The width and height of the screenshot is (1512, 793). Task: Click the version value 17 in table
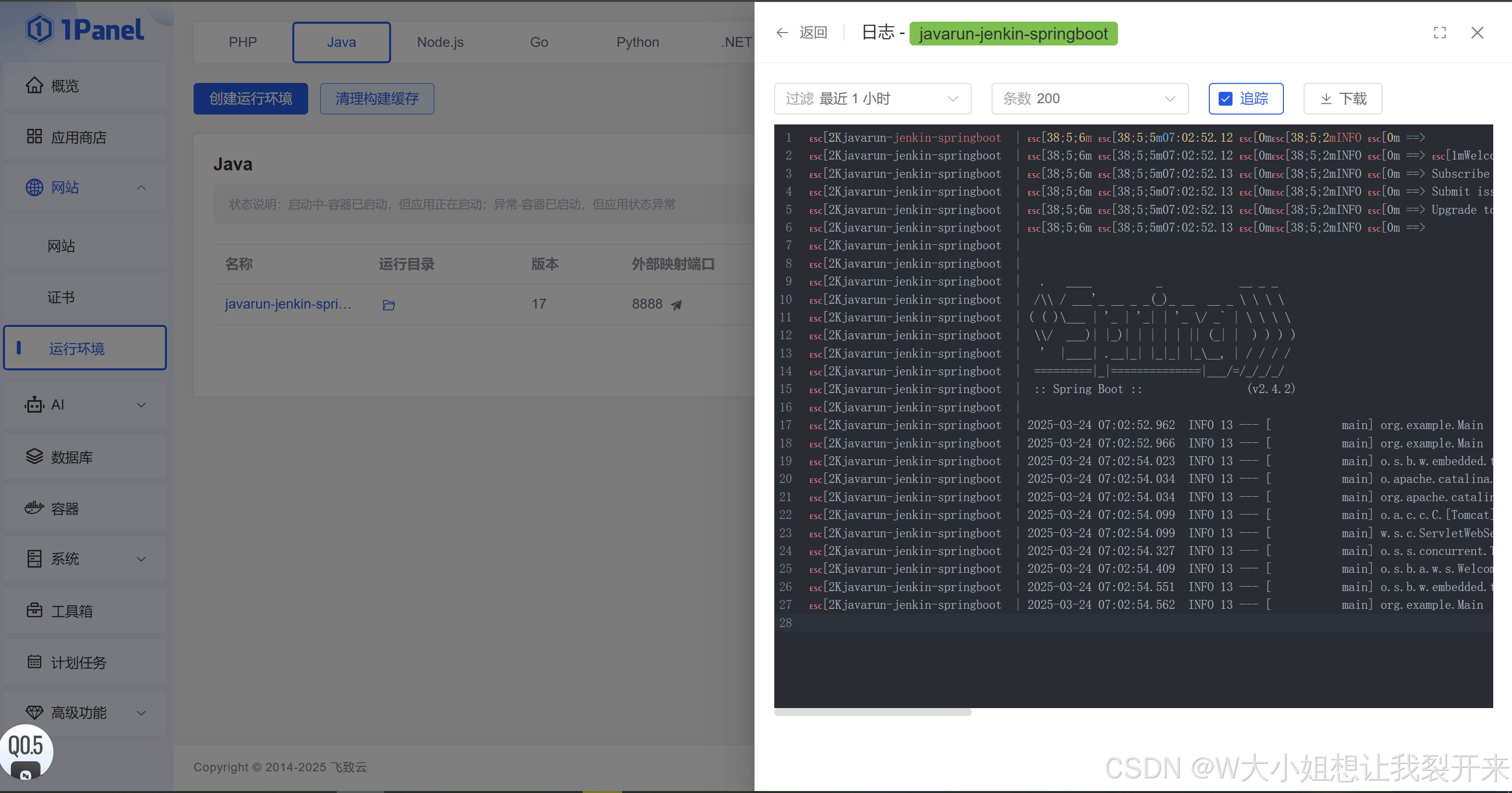pos(539,304)
